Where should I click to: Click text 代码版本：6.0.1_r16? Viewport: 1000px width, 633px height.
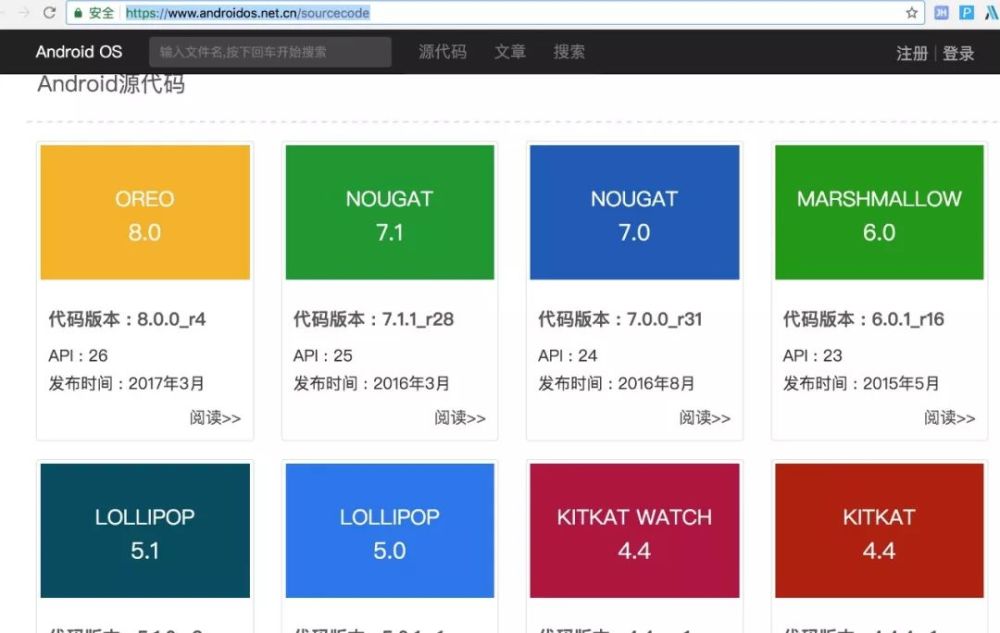(x=864, y=319)
